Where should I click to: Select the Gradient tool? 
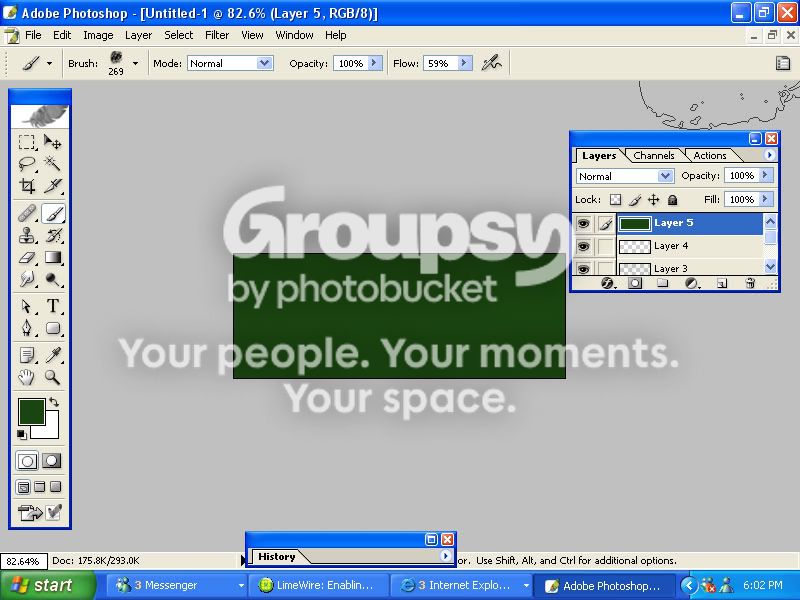coord(53,258)
